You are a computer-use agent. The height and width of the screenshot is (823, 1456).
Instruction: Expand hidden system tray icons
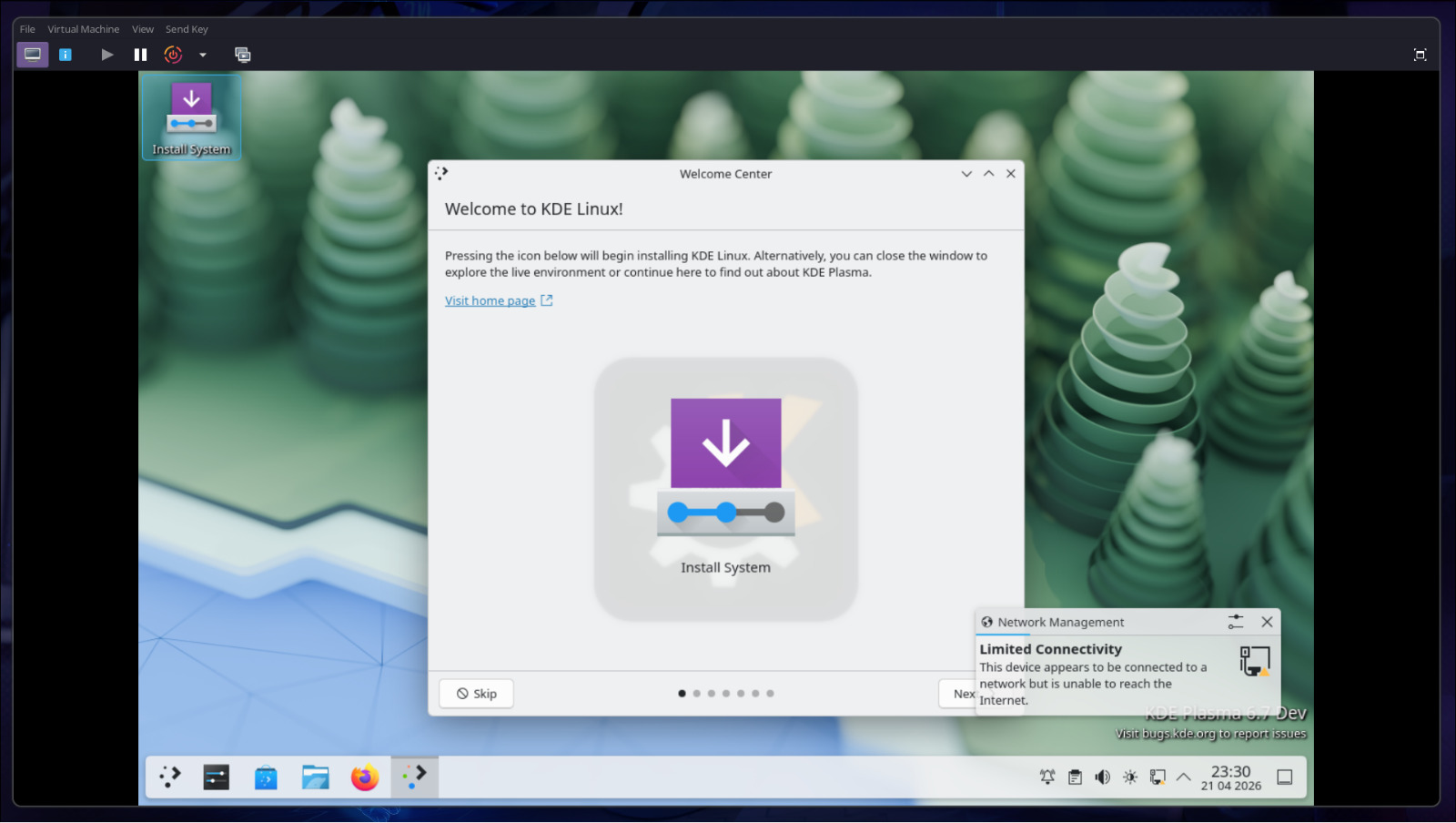pyautogui.click(x=1183, y=777)
